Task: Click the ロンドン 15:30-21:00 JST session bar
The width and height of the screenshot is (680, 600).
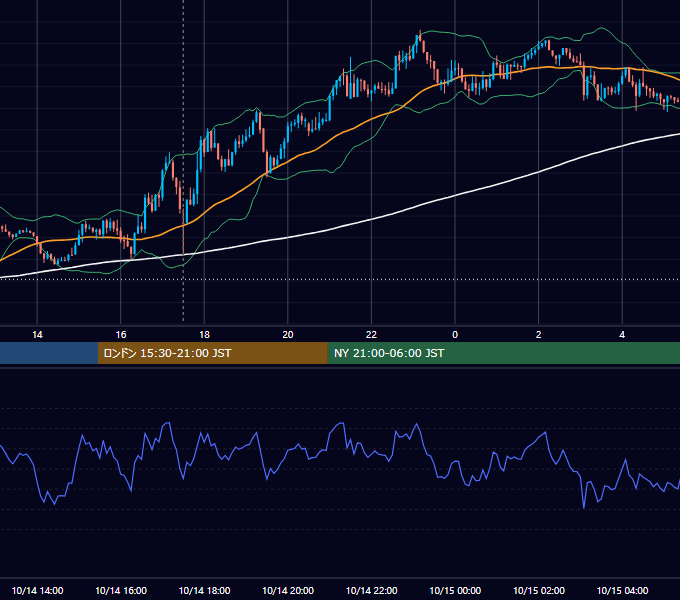Action: [212, 353]
